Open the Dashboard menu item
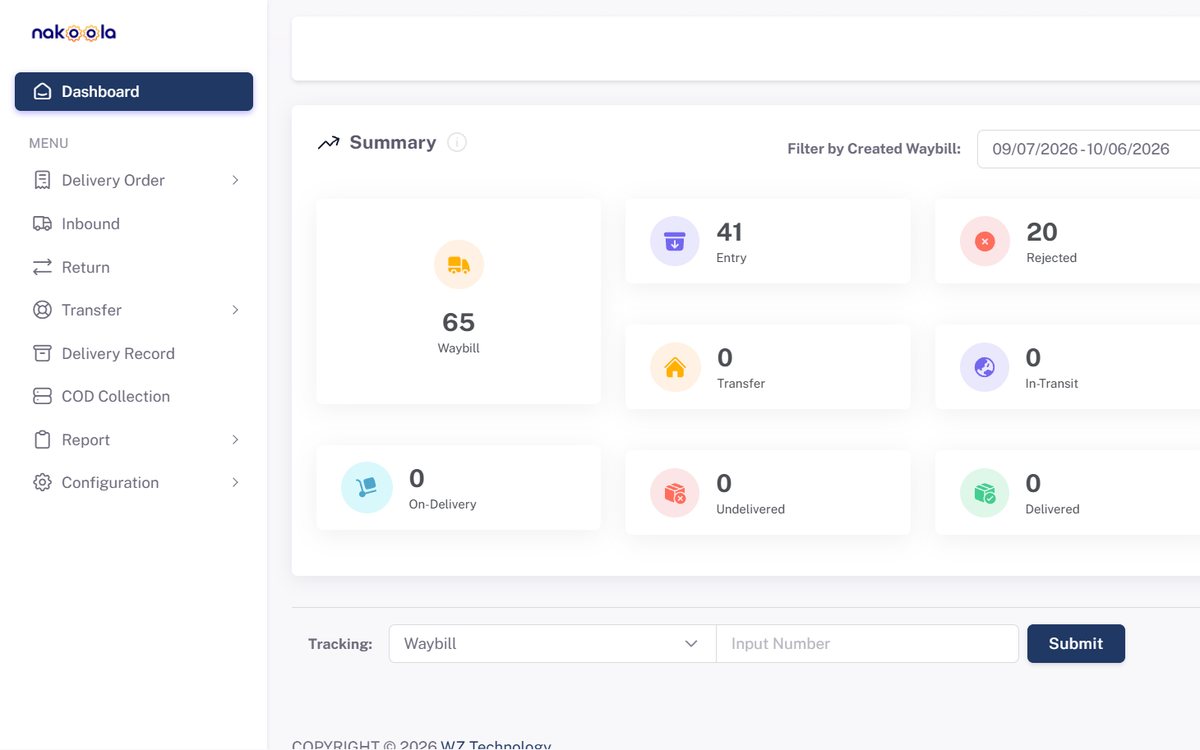 pos(134,91)
